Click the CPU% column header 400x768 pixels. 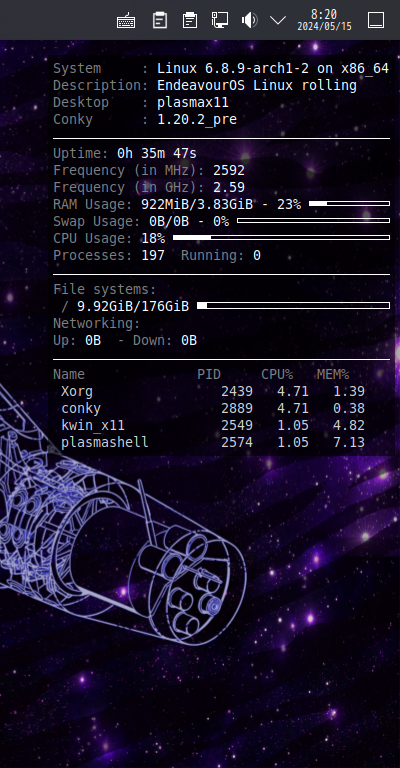coord(277,375)
